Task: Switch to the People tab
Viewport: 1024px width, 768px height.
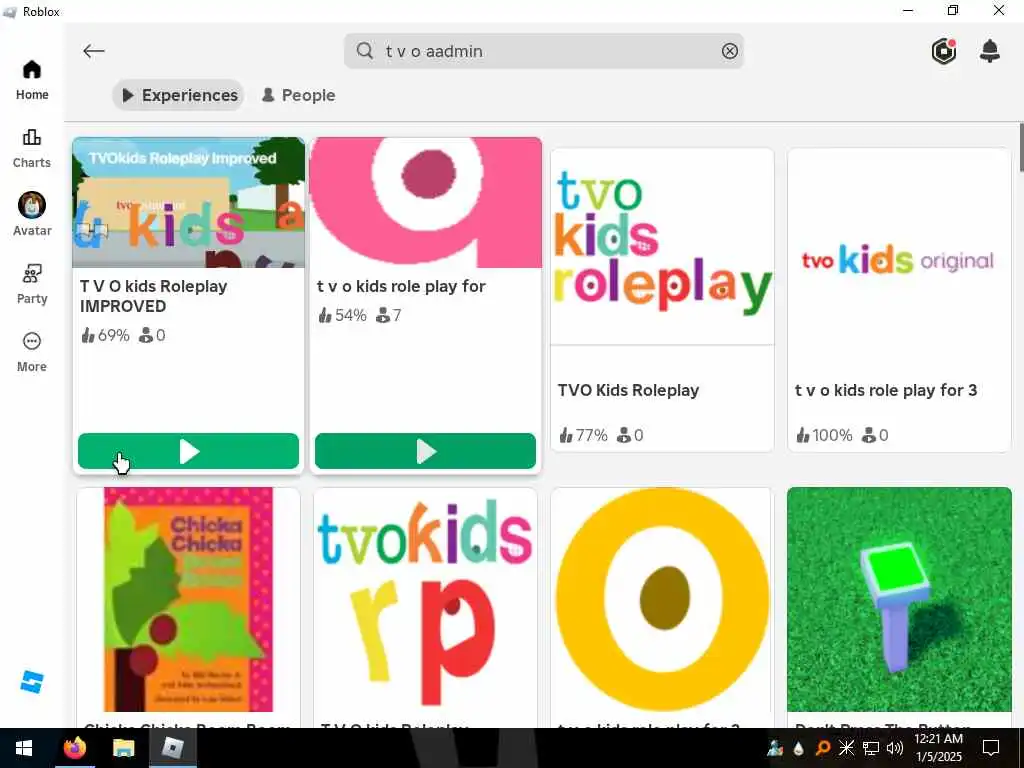Action: click(x=298, y=95)
